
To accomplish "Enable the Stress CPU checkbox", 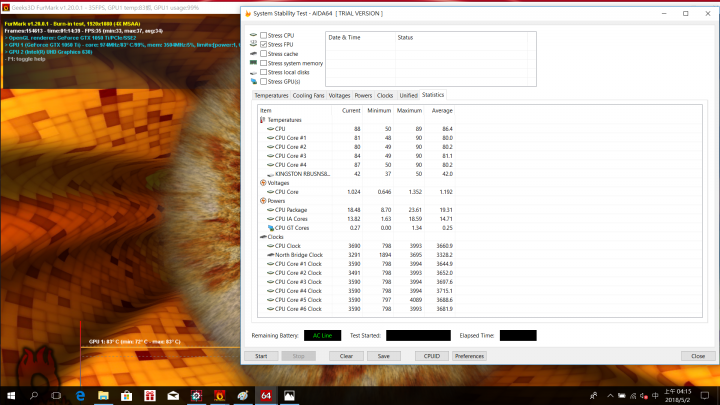I will click(x=264, y=35).
